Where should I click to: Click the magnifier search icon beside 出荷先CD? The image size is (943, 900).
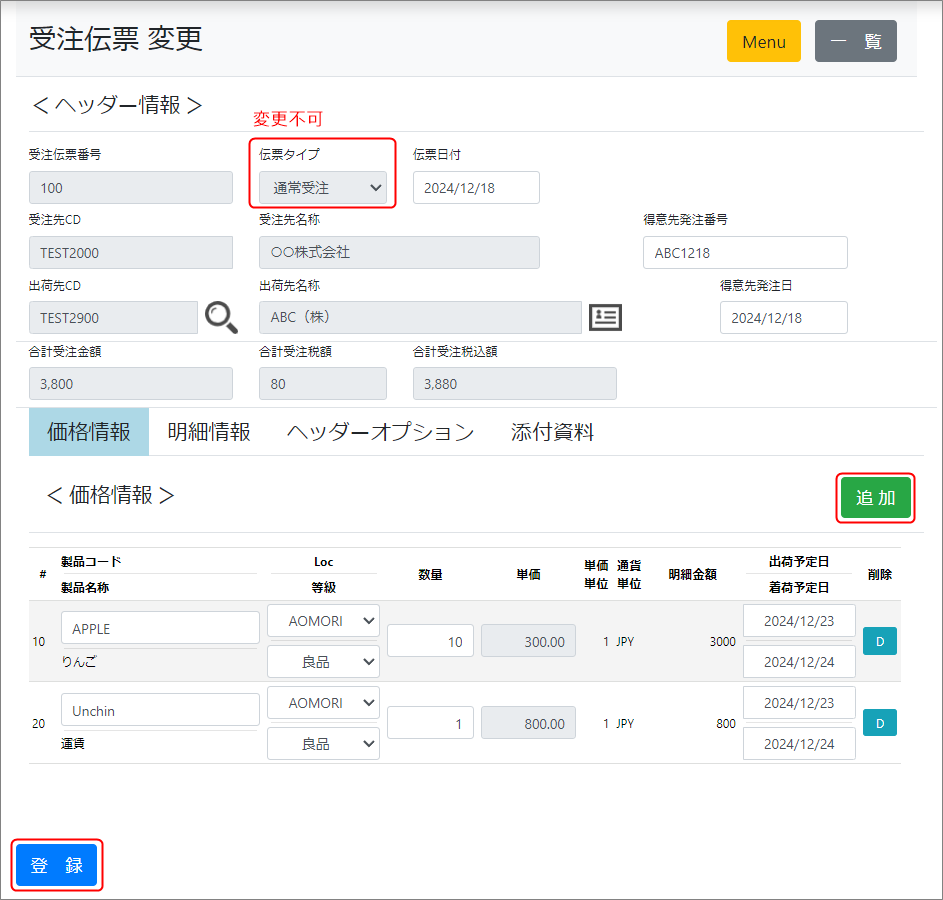tap(221, 317)
